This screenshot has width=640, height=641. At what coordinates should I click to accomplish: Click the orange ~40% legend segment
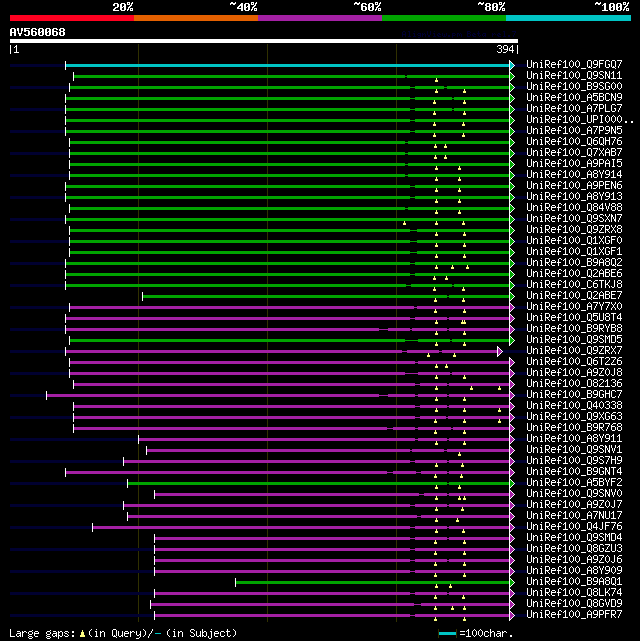pyautogui.click(x=196, y=18)
